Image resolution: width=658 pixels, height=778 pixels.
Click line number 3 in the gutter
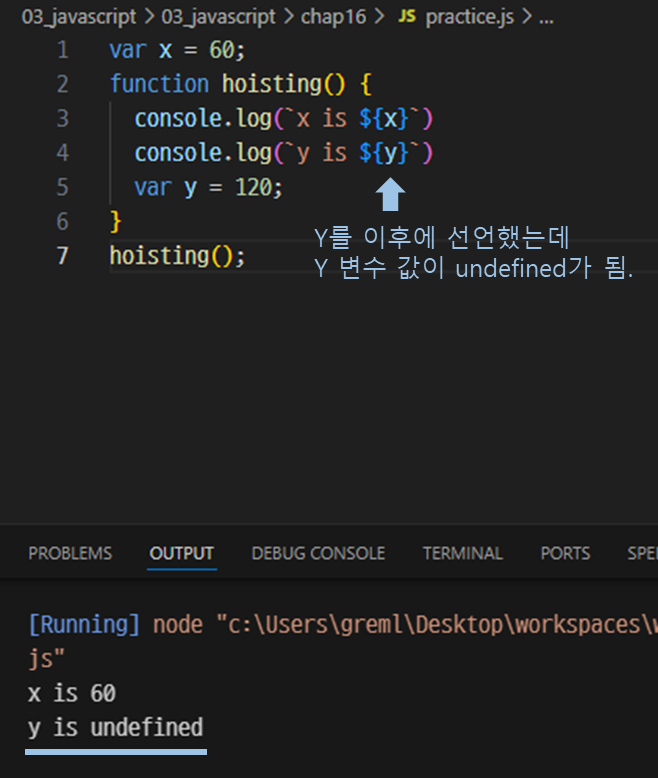pyautogui.click(x=63, y=118)
